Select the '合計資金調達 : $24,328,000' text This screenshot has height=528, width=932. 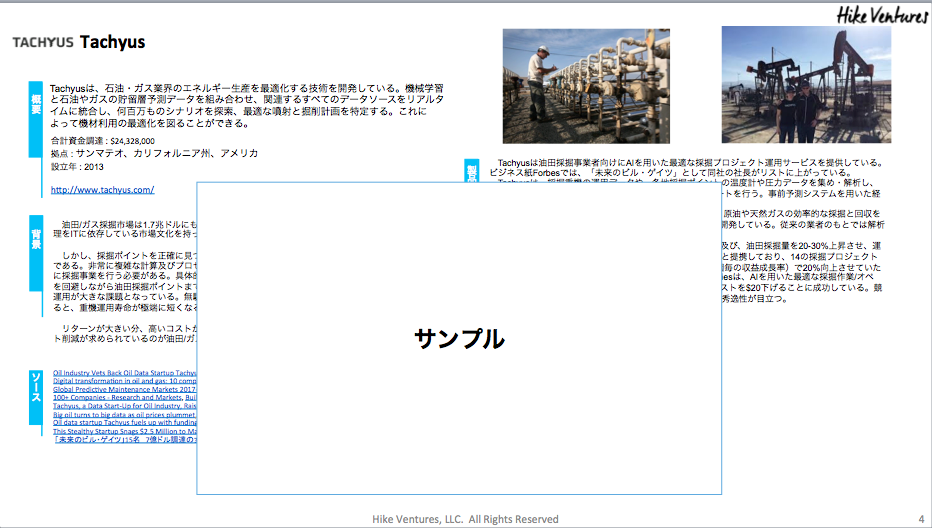pos(103,141)
